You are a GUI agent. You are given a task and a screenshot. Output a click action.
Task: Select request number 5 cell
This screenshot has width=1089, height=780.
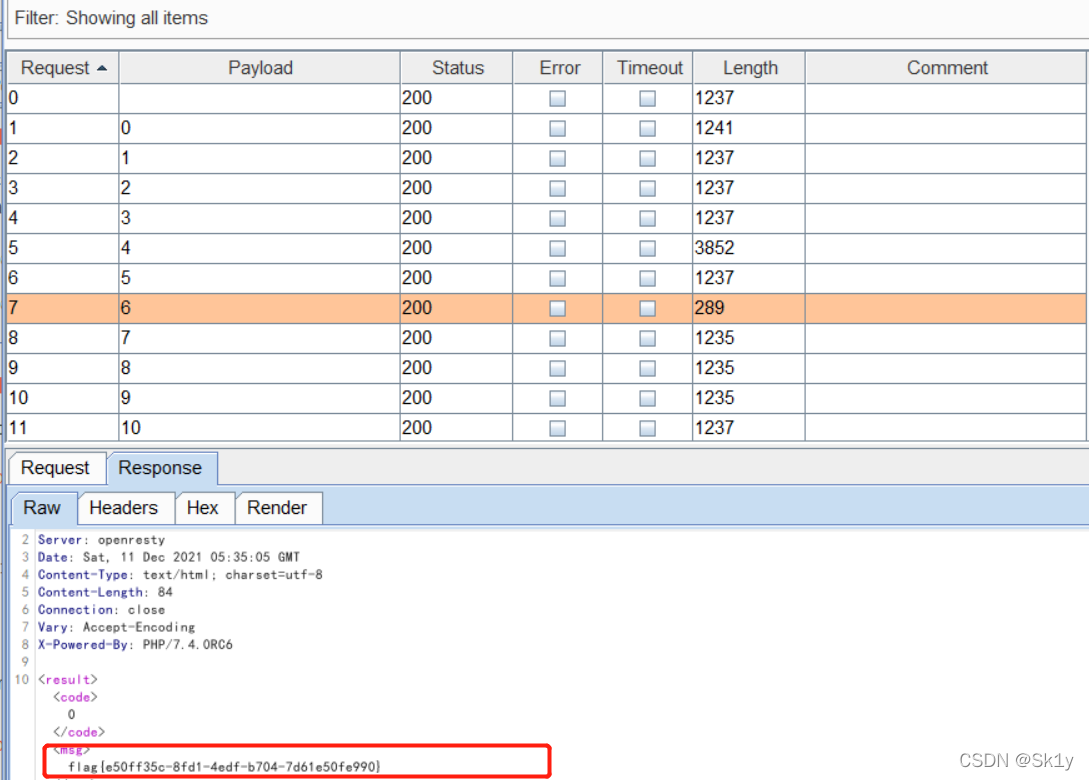(63, 248)
